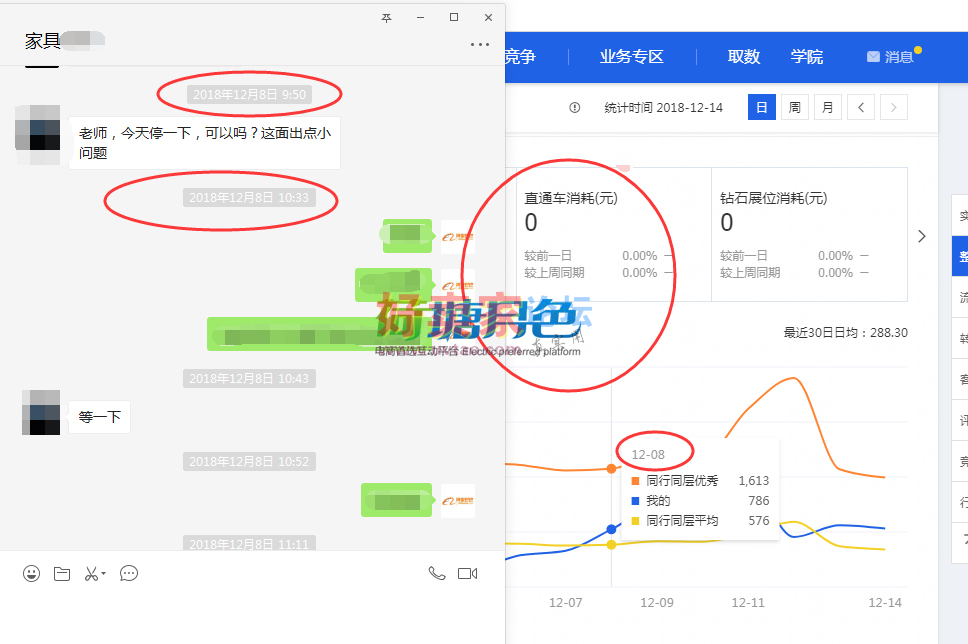This screenshot has width=968, height=644.
Task: Go to previous date period
Action: [x=860, y=108]
